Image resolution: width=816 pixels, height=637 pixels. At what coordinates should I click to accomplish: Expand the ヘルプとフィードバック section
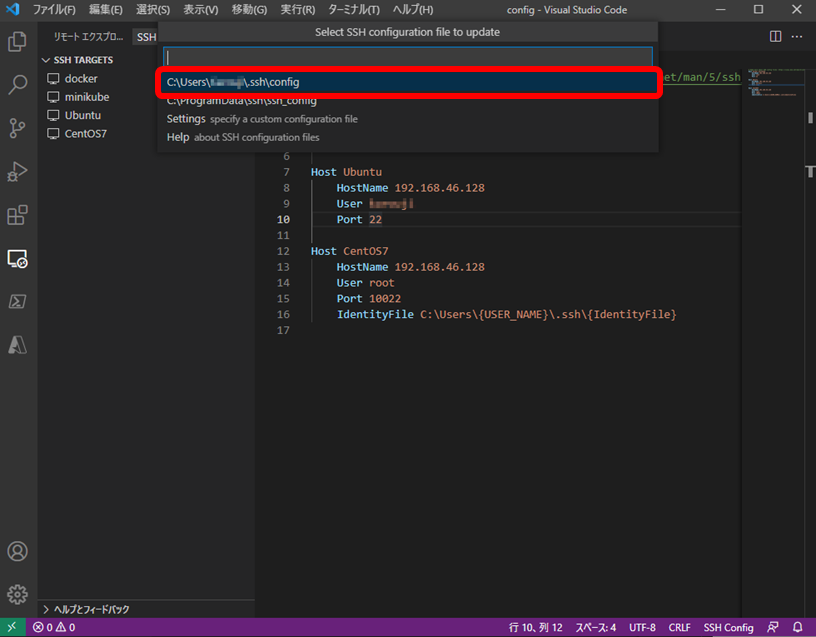coord(86,609)
